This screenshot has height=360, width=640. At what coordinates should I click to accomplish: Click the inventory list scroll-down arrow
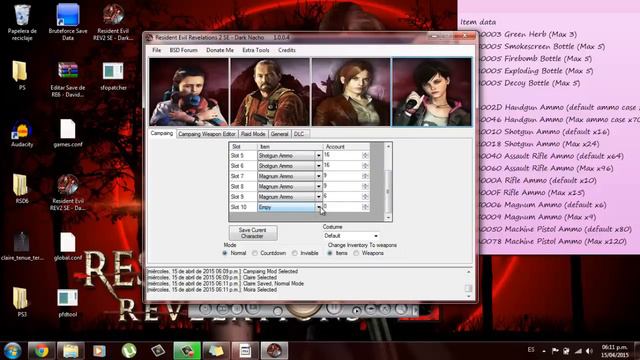tap(388, 218)
